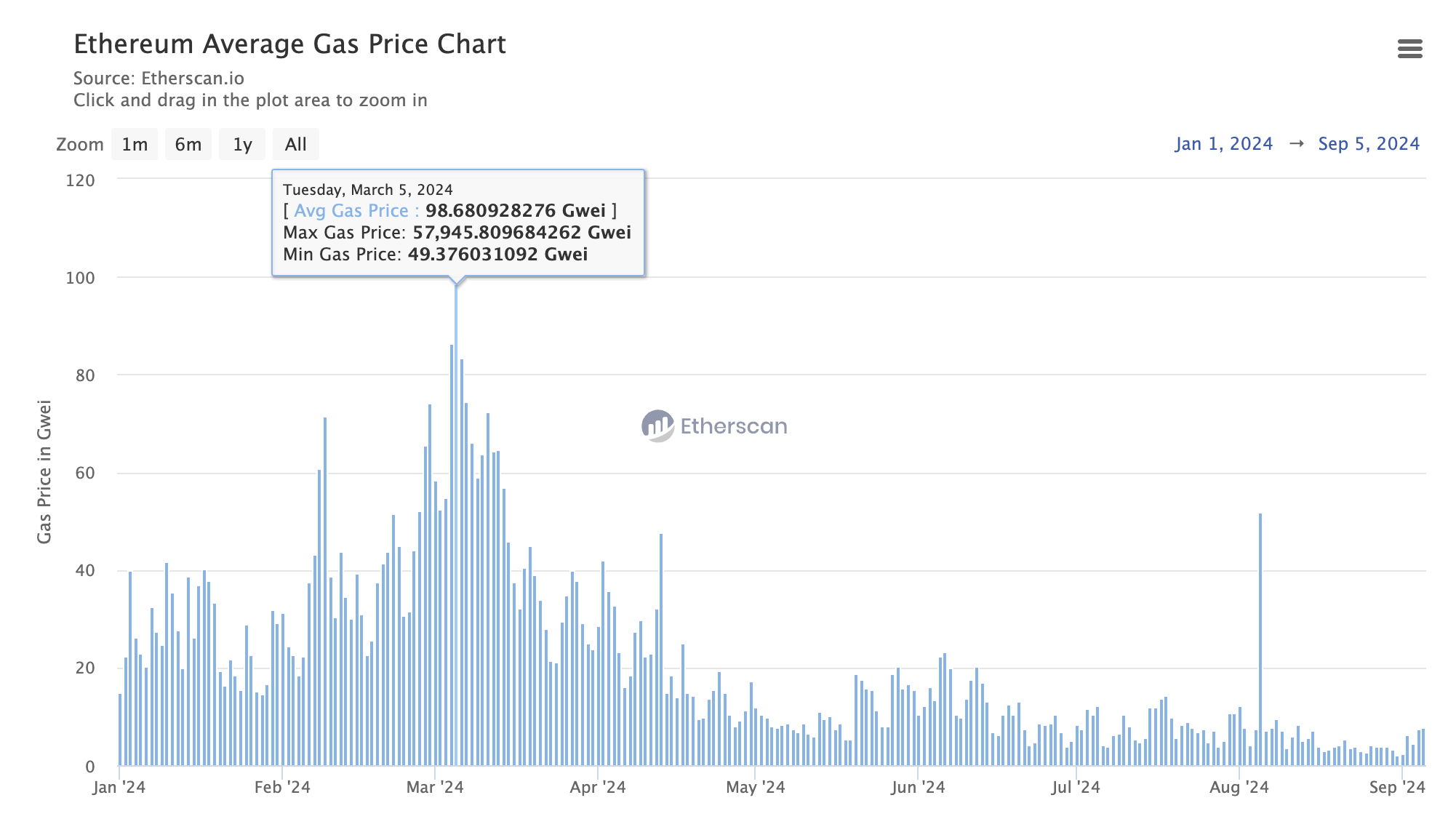This screenshot has height=835, width=1456.
Task: Click the Mar '24 x-axis label
Action: (435, 787)
